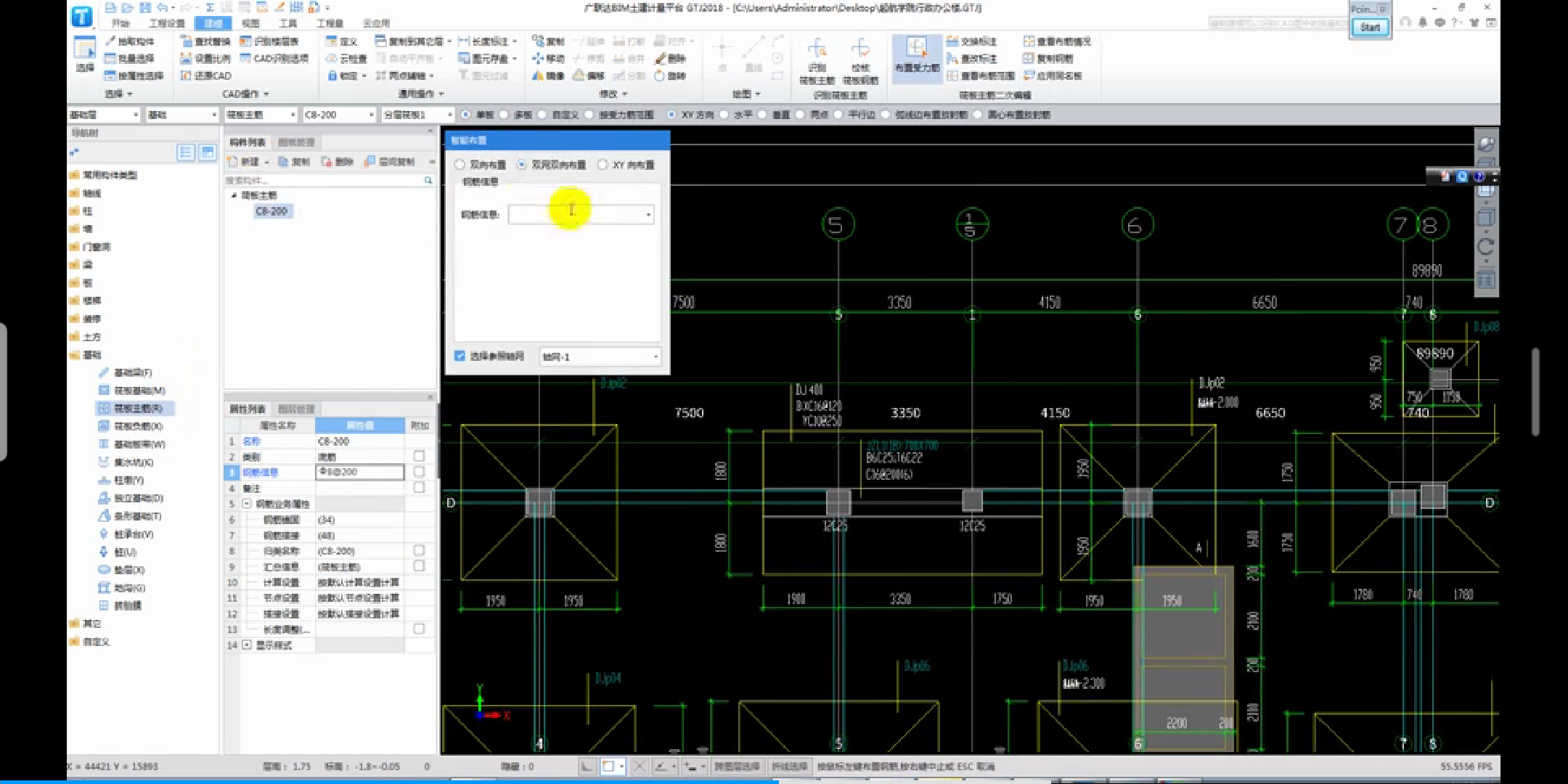1568x784 pixels.
Task: Click the 跨图层选择 button in status bar
Action: [737, 766]
